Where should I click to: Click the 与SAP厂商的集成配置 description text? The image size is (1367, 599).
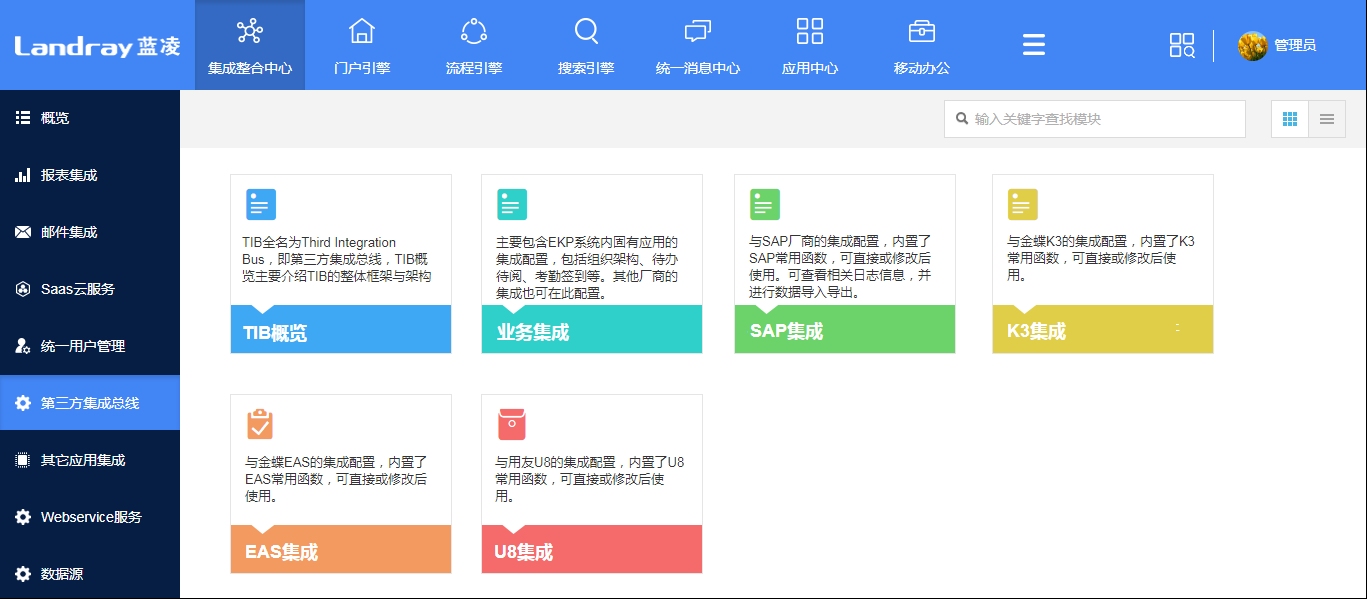pyautogui.click(x=841, y=268)
